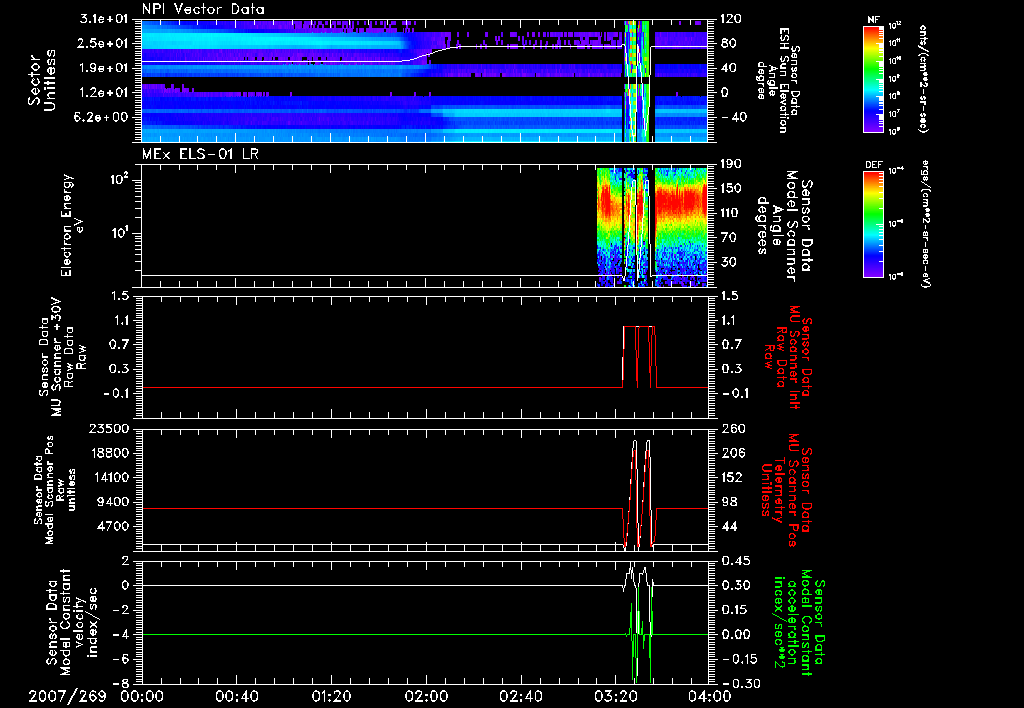
Task: Click the cyan band in NPI spectrogram
Action: [274, 42]
